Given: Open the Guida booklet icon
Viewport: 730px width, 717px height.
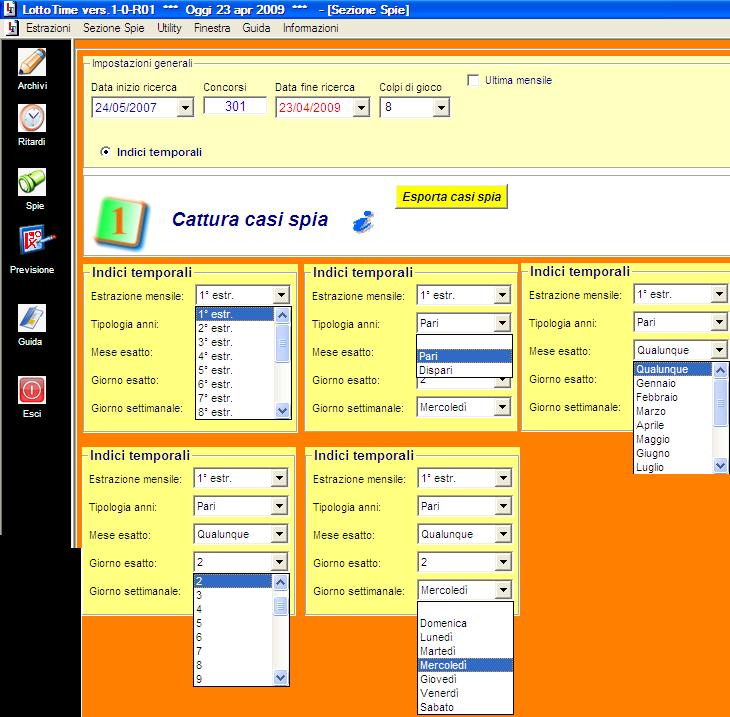Looking at the screenshot, I should click(32, 318).
